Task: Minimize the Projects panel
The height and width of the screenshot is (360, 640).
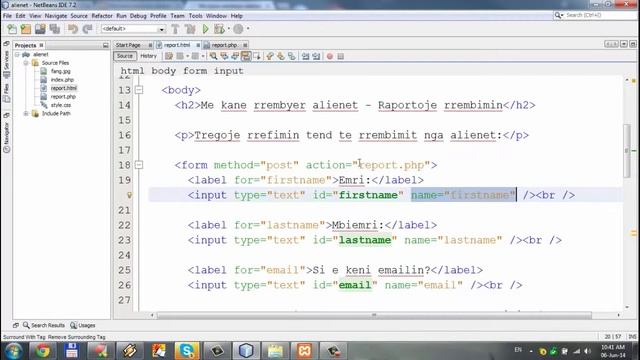Action: coord(106,45)
